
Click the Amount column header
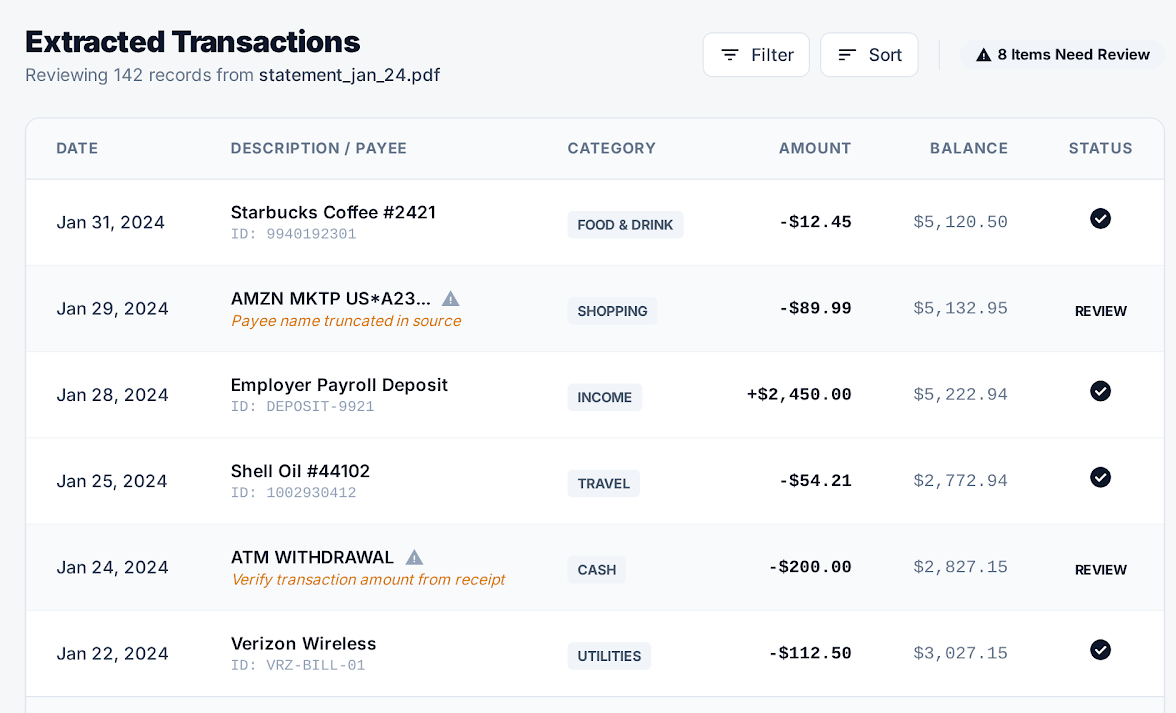[814, 148]
